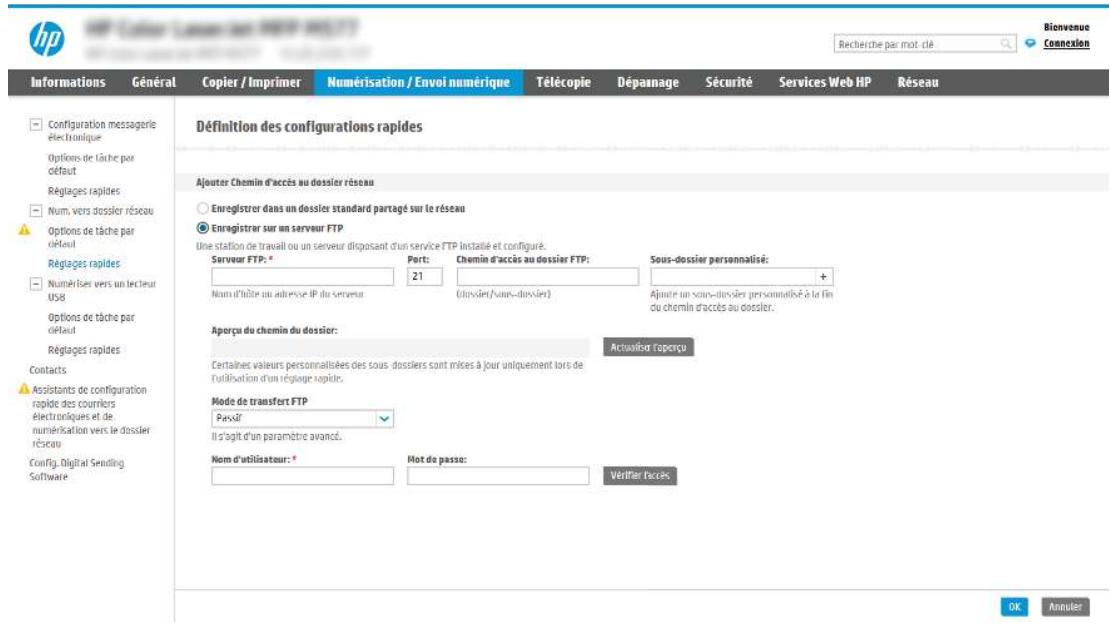Click the blue icon beside Connexion
The width and height of the screenshot is (1110, 628).
point(1030,44)
